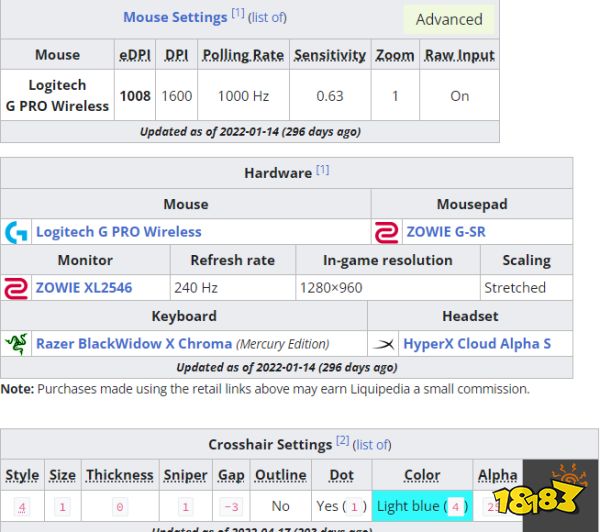Open reference [1] next to Mouse Settings
The image size is (600, 532).
[x=238, y=13]
